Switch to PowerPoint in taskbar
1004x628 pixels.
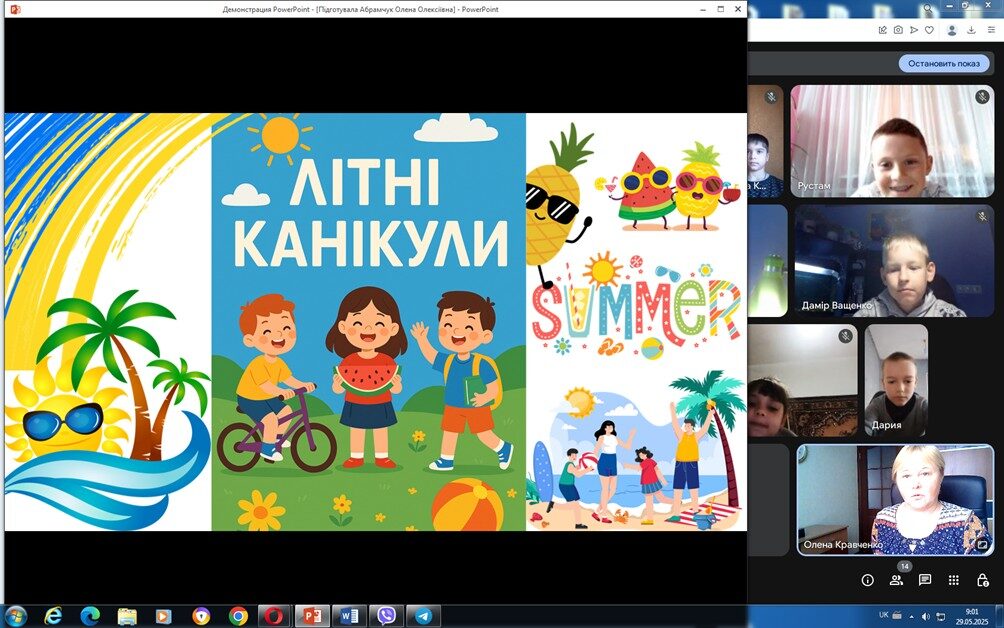click(x=312, y=616)
